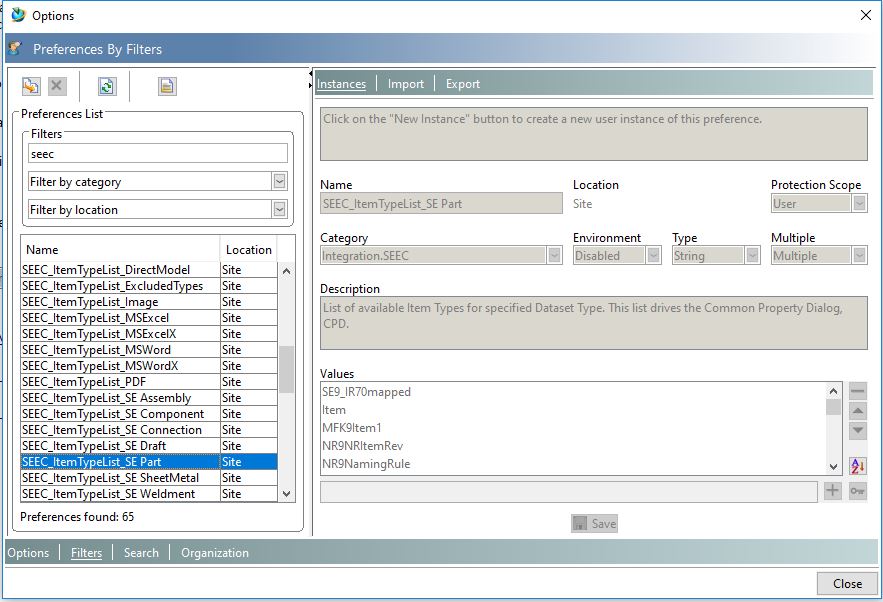The height and width of the screenshot is (602, 883).
Task: Open the preference definition document icon
Action: coord(165,85)
